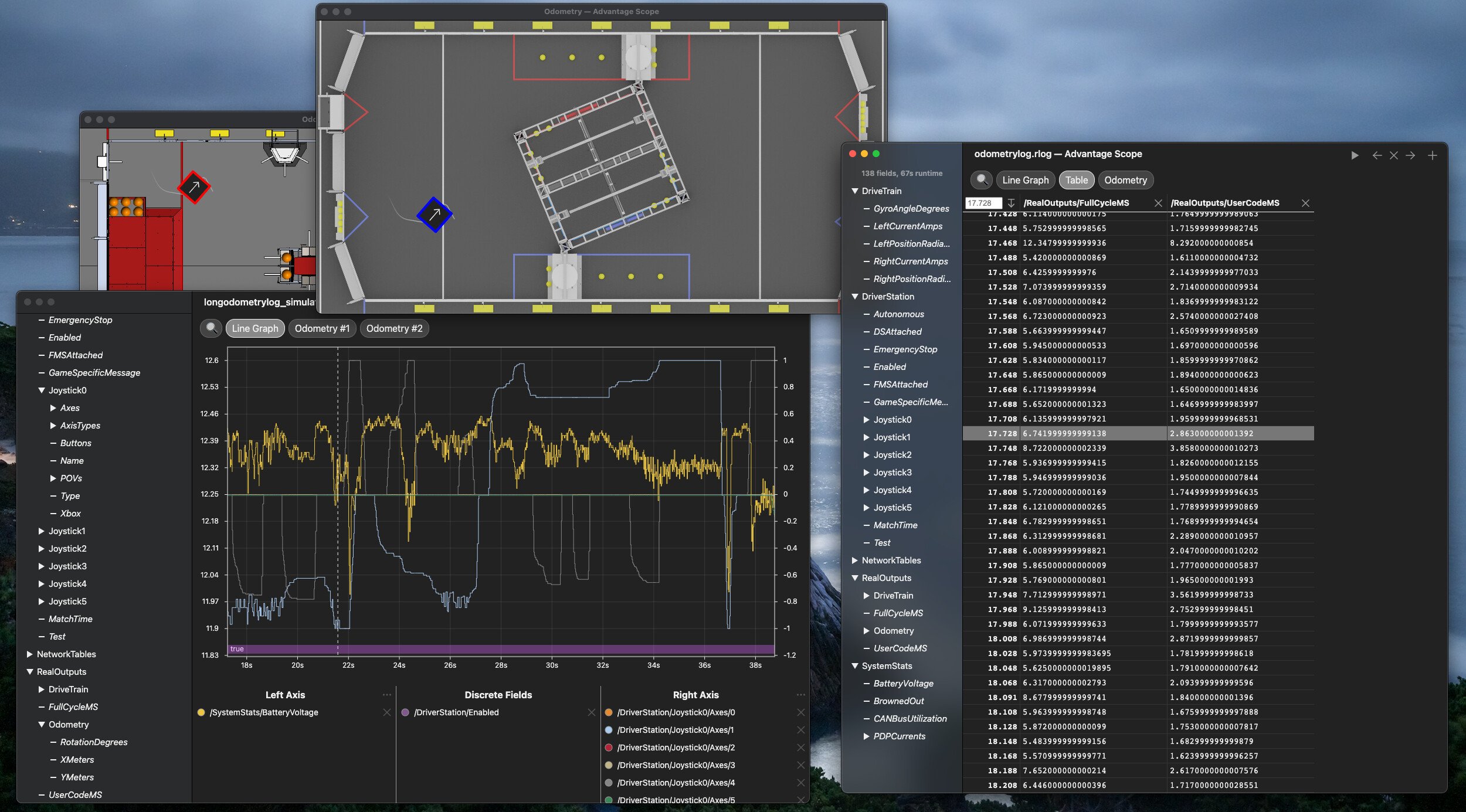Screen dimensions: 1466x812
Task: Click the purple DriverStation/Enabled color dot
Action: [405, 712]
